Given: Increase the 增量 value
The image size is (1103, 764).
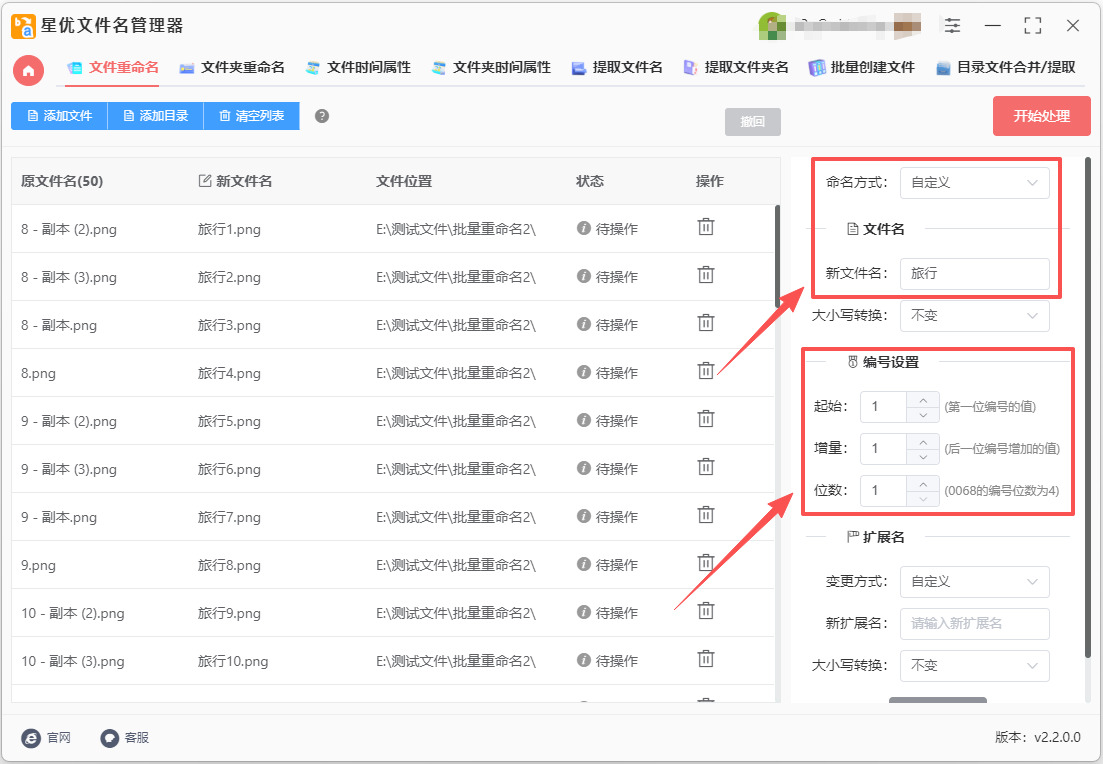Looking at the screenshot, I should (923, 442).
